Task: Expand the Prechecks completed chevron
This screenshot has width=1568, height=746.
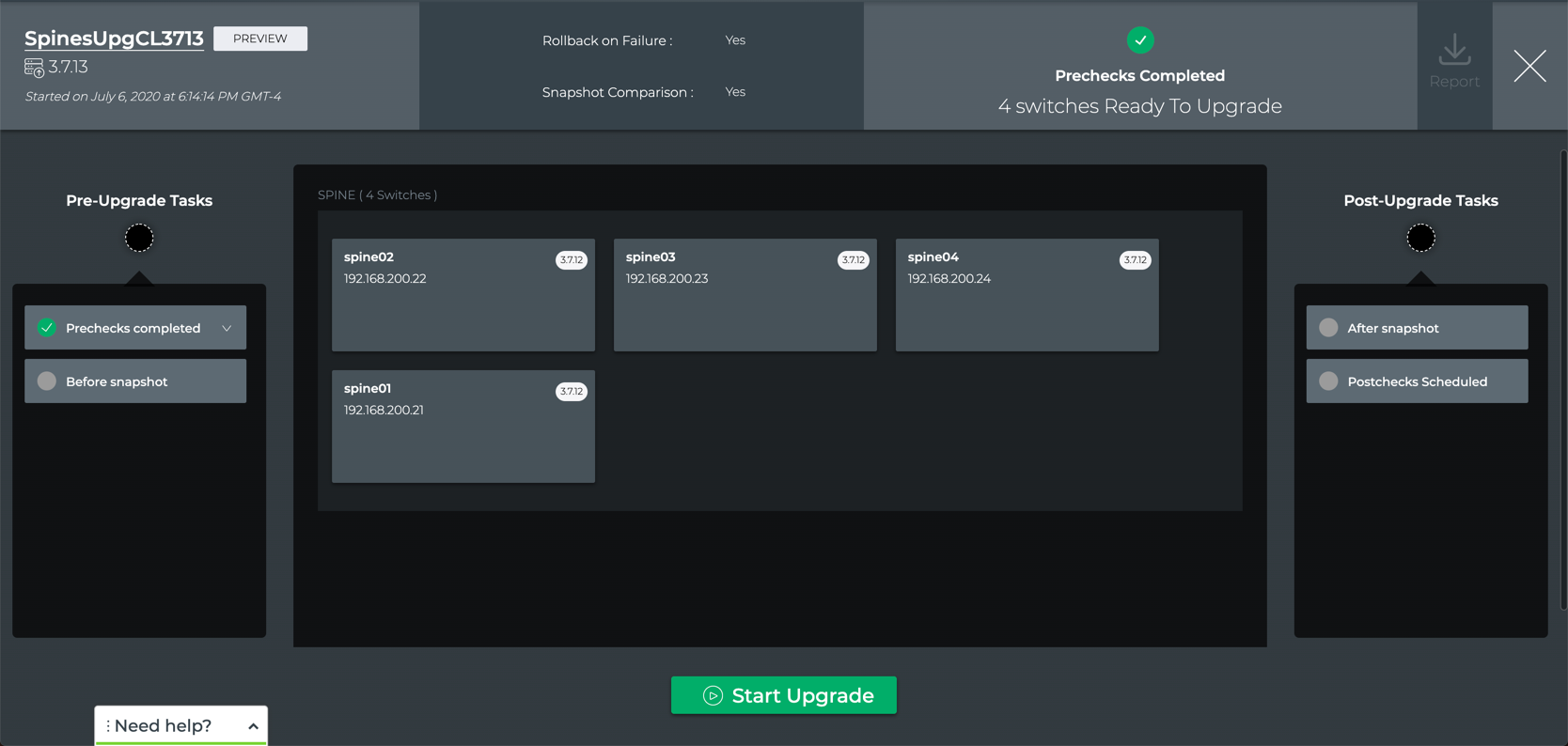Action: tap(227, 328)
